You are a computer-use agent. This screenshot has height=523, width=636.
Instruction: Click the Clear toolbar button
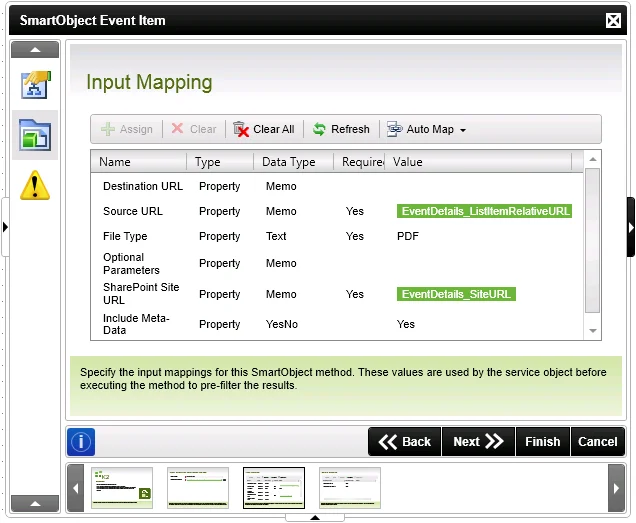click(x=194, y=129)
